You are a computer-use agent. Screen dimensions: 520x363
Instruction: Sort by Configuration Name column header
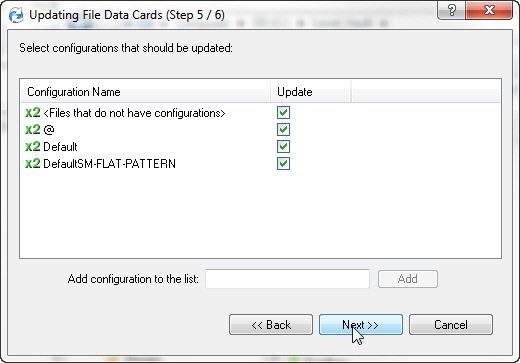click(145, 92)
